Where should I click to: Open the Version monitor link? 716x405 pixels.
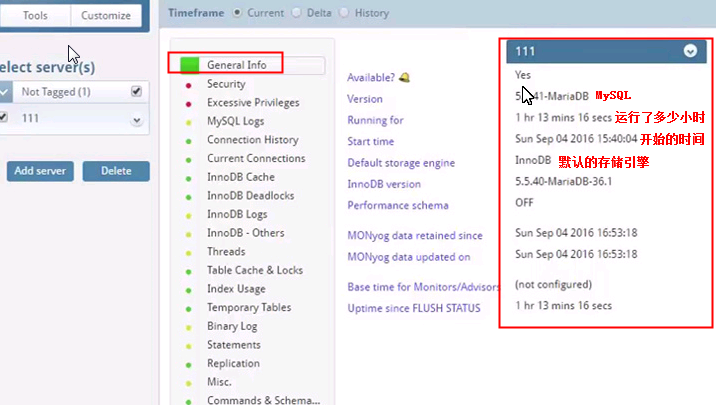(365, 99)
